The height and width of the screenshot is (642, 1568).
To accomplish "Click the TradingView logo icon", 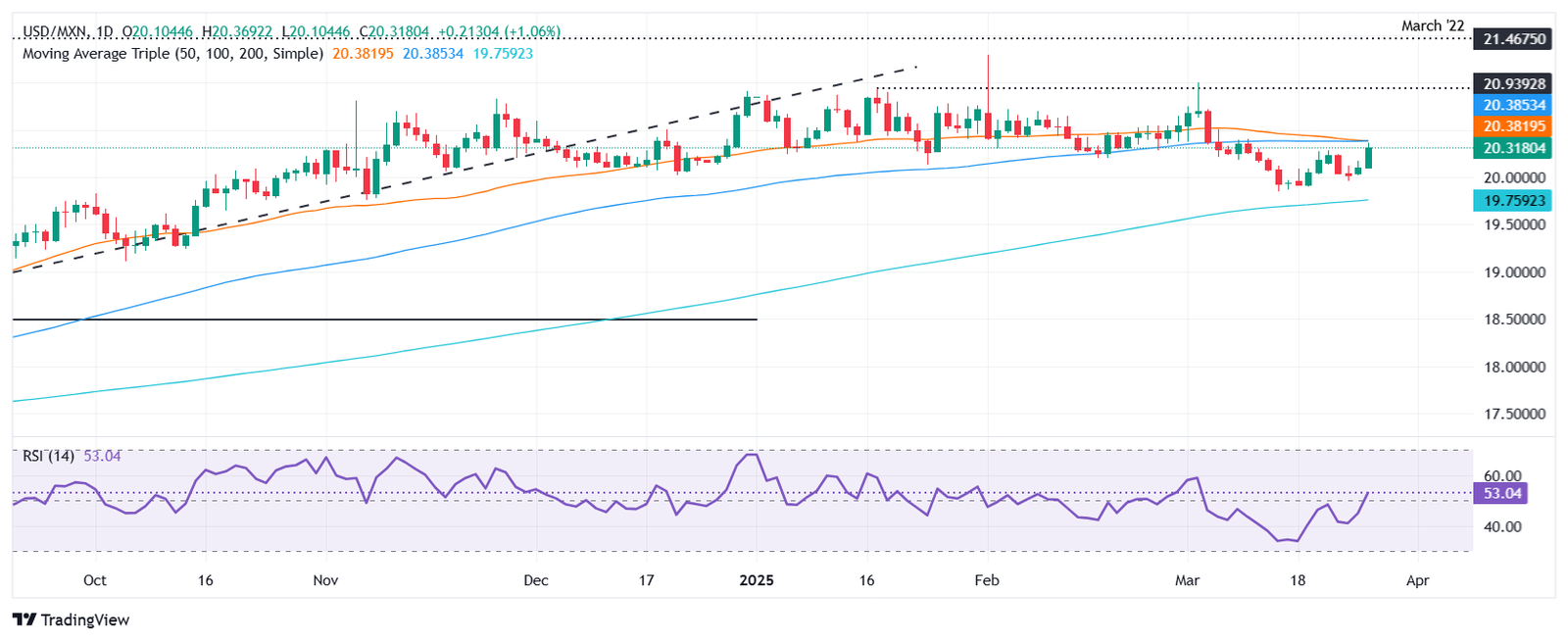I will [24, 619].
